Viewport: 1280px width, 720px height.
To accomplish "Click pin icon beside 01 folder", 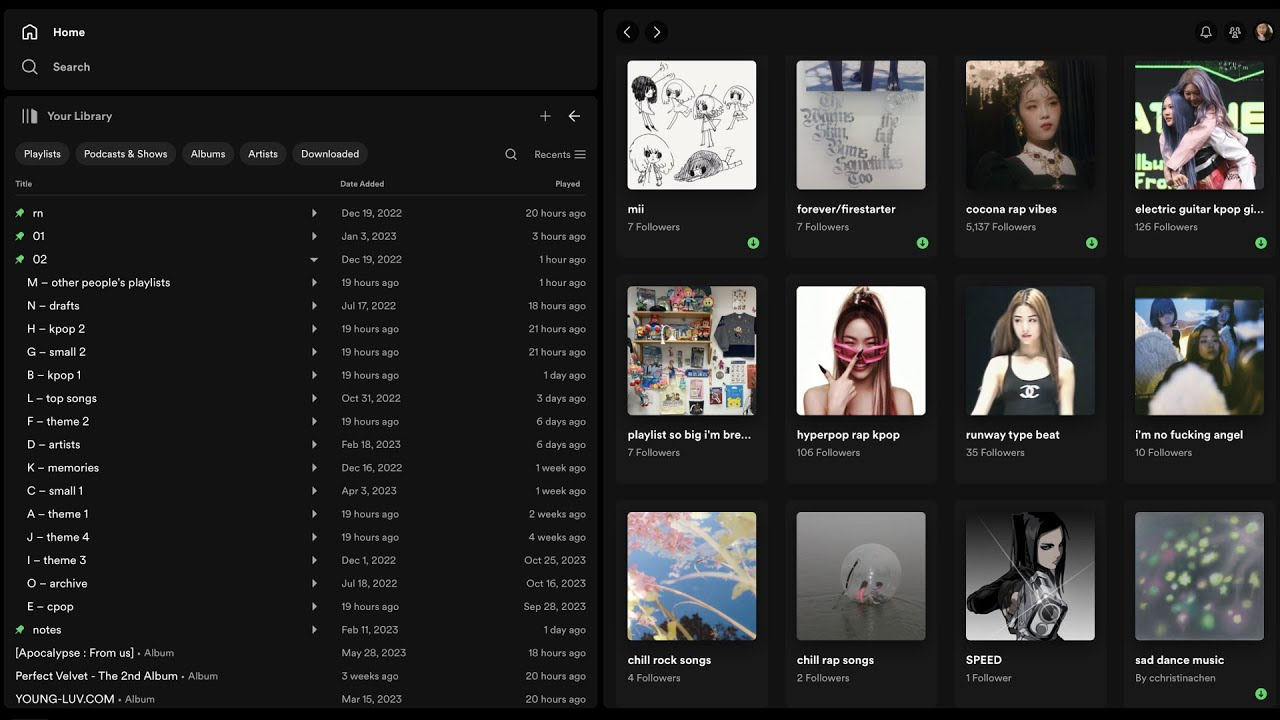I will 20,236.
